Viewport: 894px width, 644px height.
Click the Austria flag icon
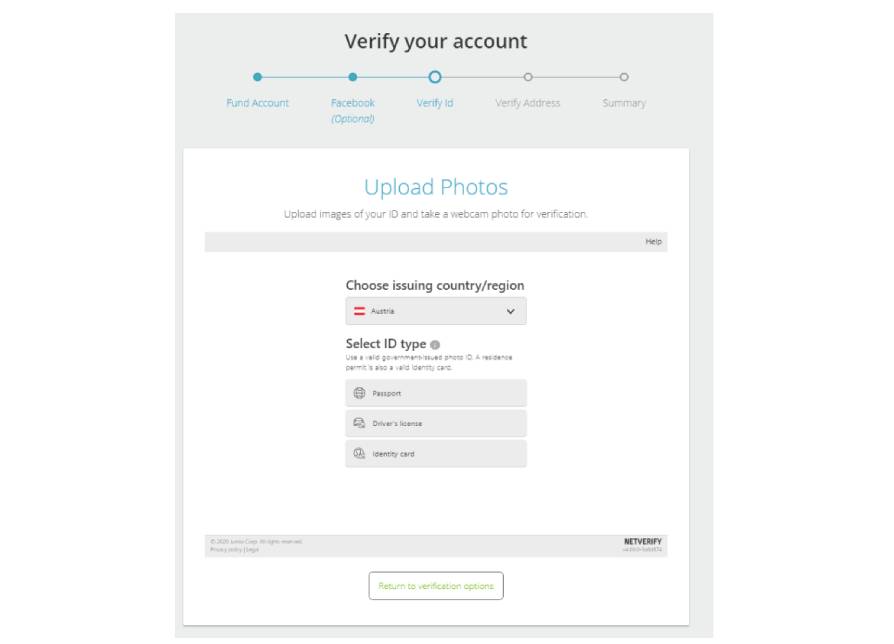pos(362,310)
